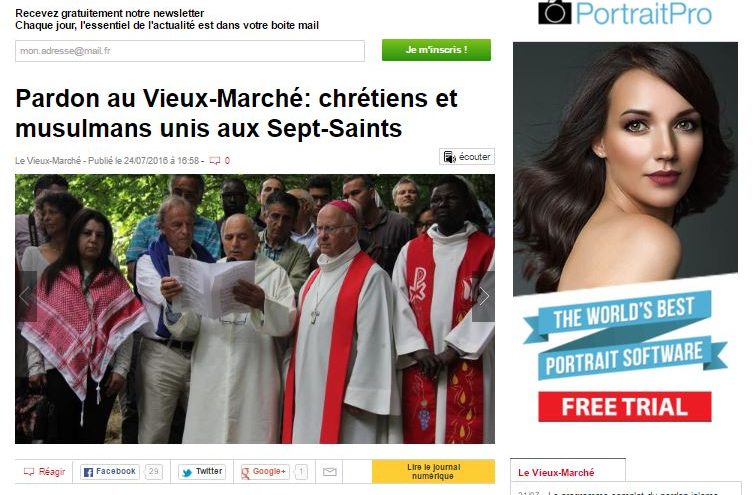Click the Le Vieux-Marché location byline
The image size is (754, 495).
tap(48, 161)
